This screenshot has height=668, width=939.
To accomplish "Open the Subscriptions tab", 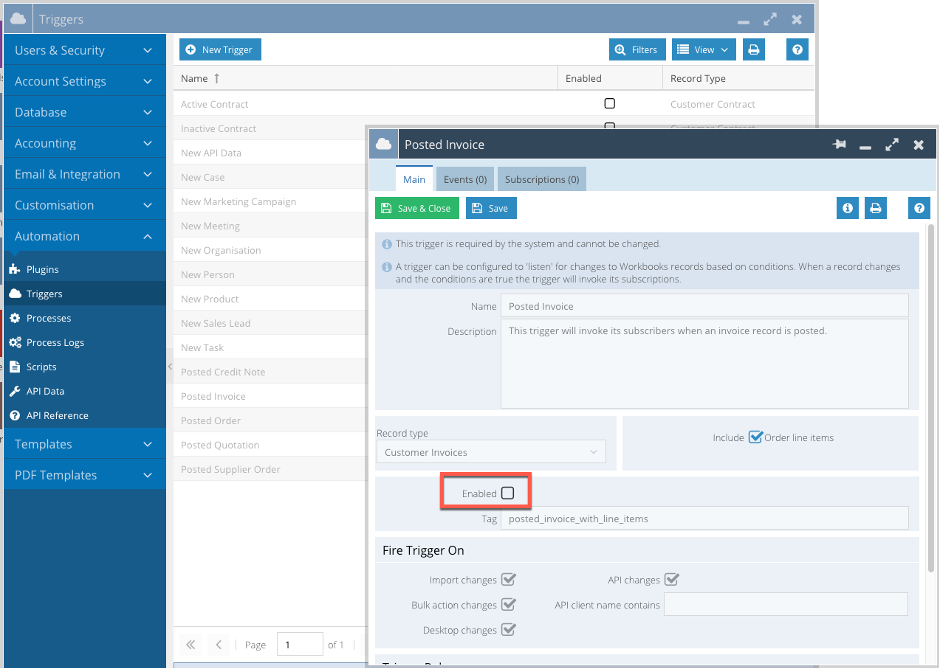I will [x=541, y=180].
